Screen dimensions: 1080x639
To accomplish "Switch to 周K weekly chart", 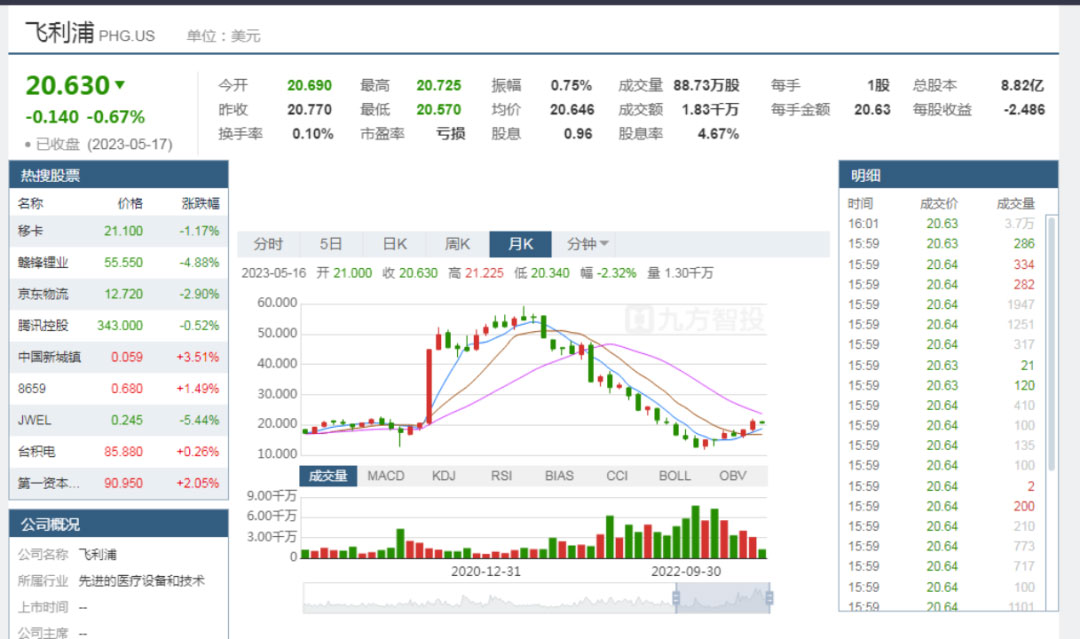I will (458, 244).
